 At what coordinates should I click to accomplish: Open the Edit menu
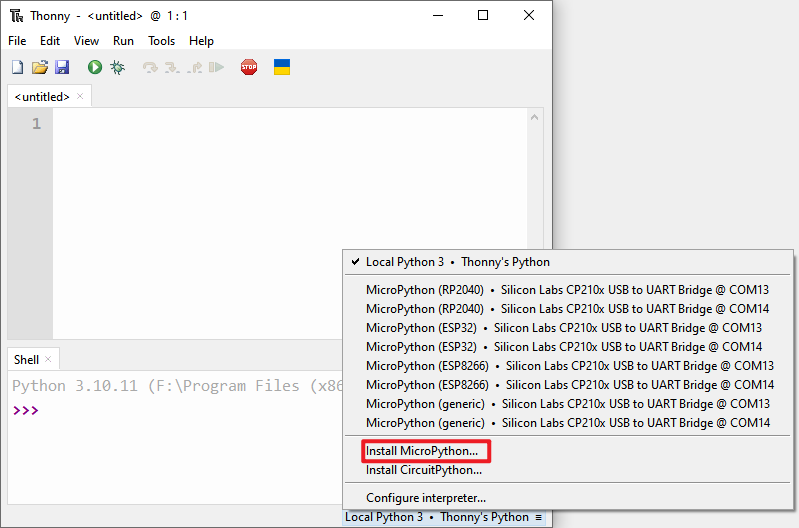[50, 41]
